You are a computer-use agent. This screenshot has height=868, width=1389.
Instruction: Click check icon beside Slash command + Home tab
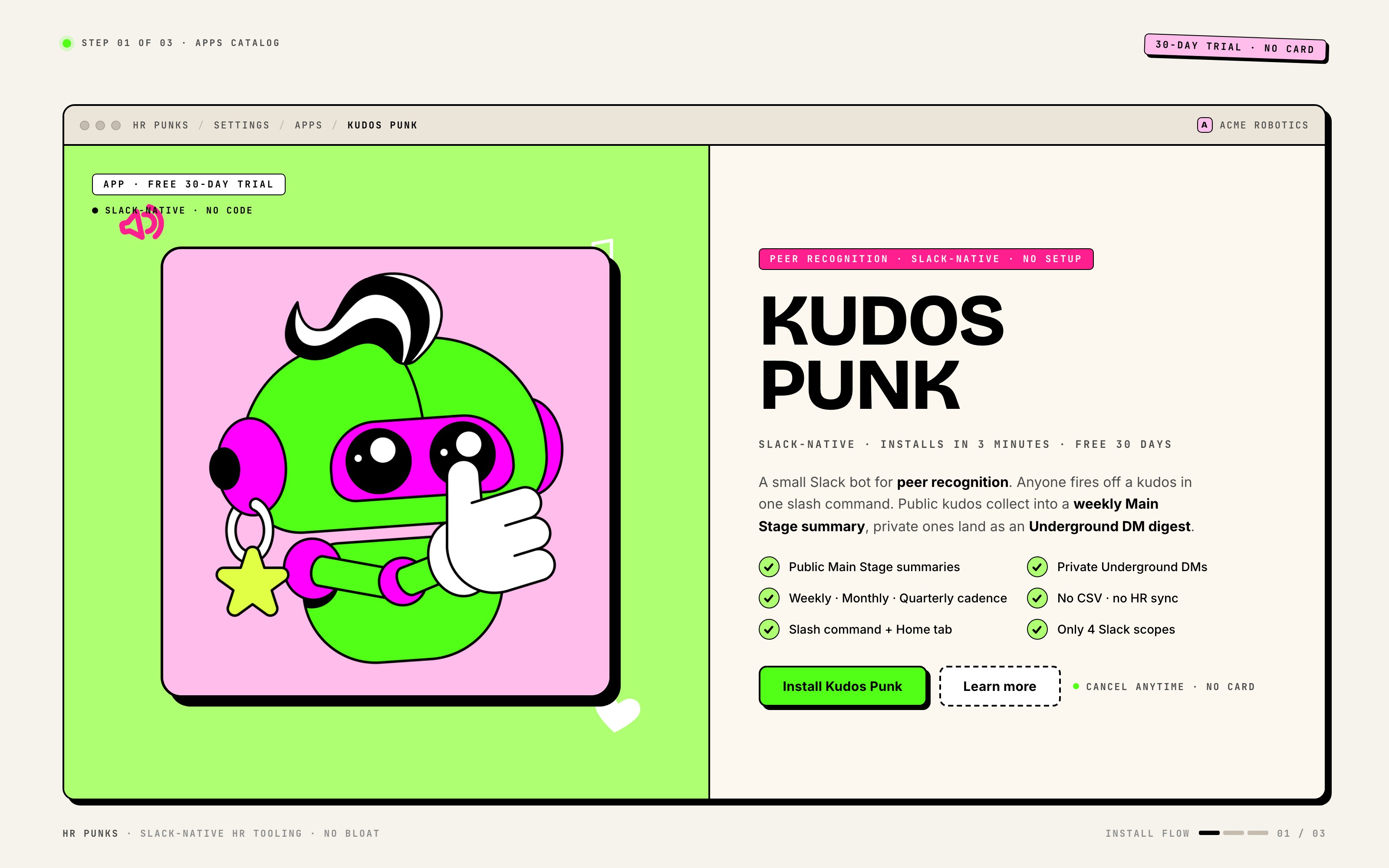coord(769,629)
